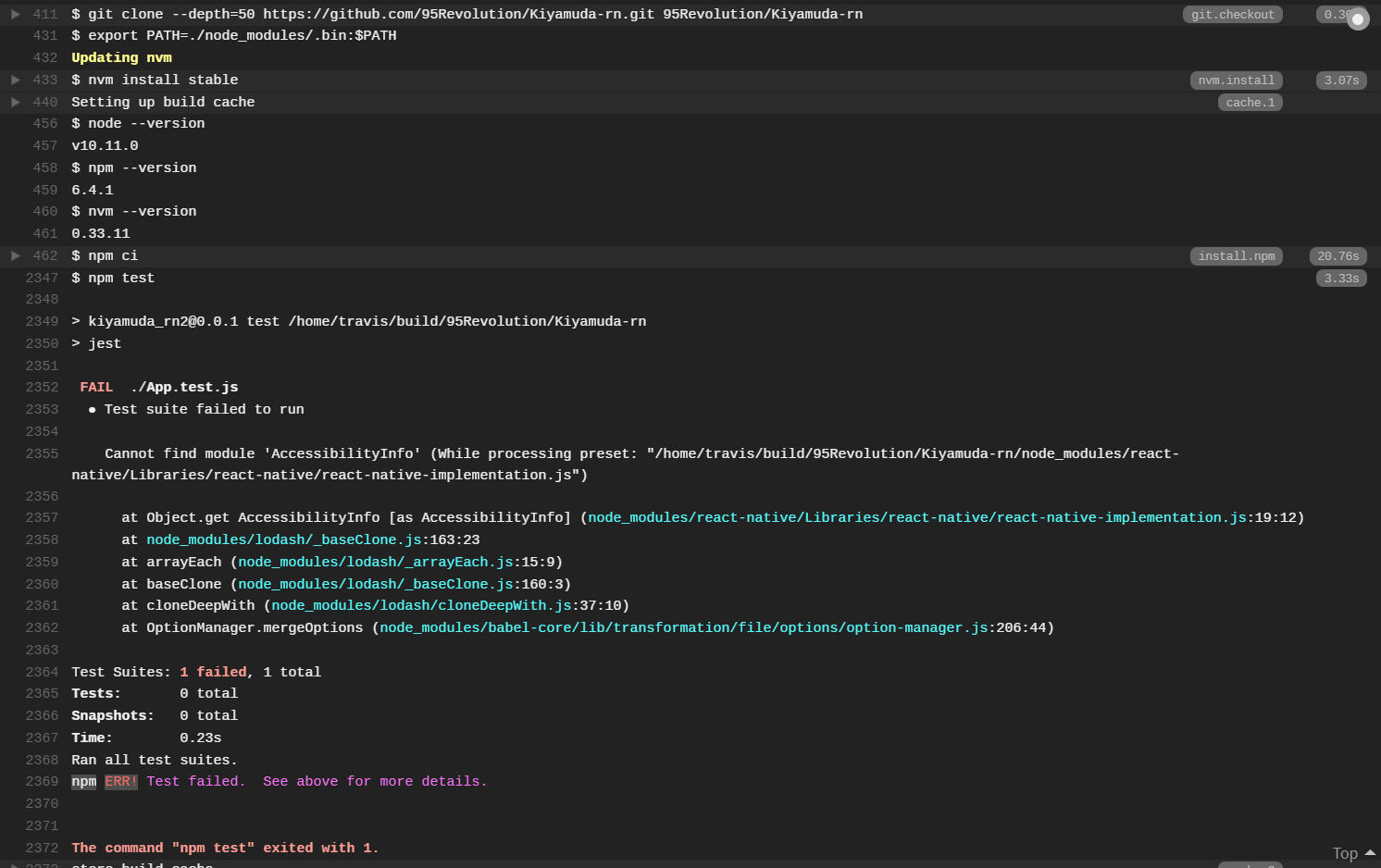The height and width of the screenshot is (868, 1381).
Task: Click the babel-core option-manager.js stack path
Action: [x=684, y=627]
